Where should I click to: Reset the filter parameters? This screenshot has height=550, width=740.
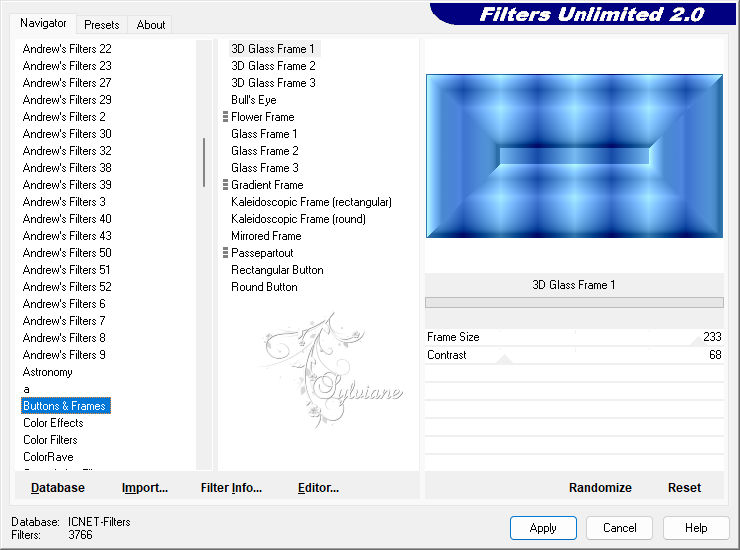(684, 488)
